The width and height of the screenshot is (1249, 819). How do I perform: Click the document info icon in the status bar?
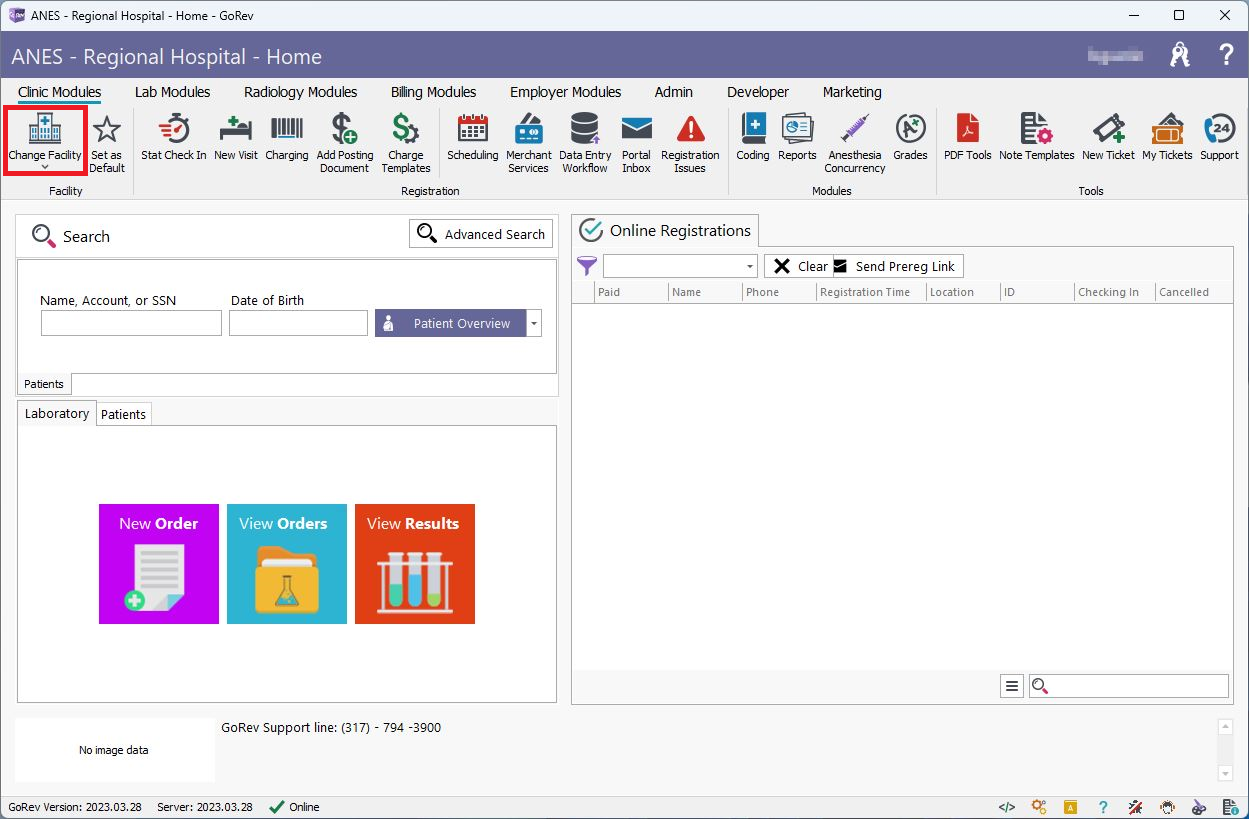point(1231,807)
